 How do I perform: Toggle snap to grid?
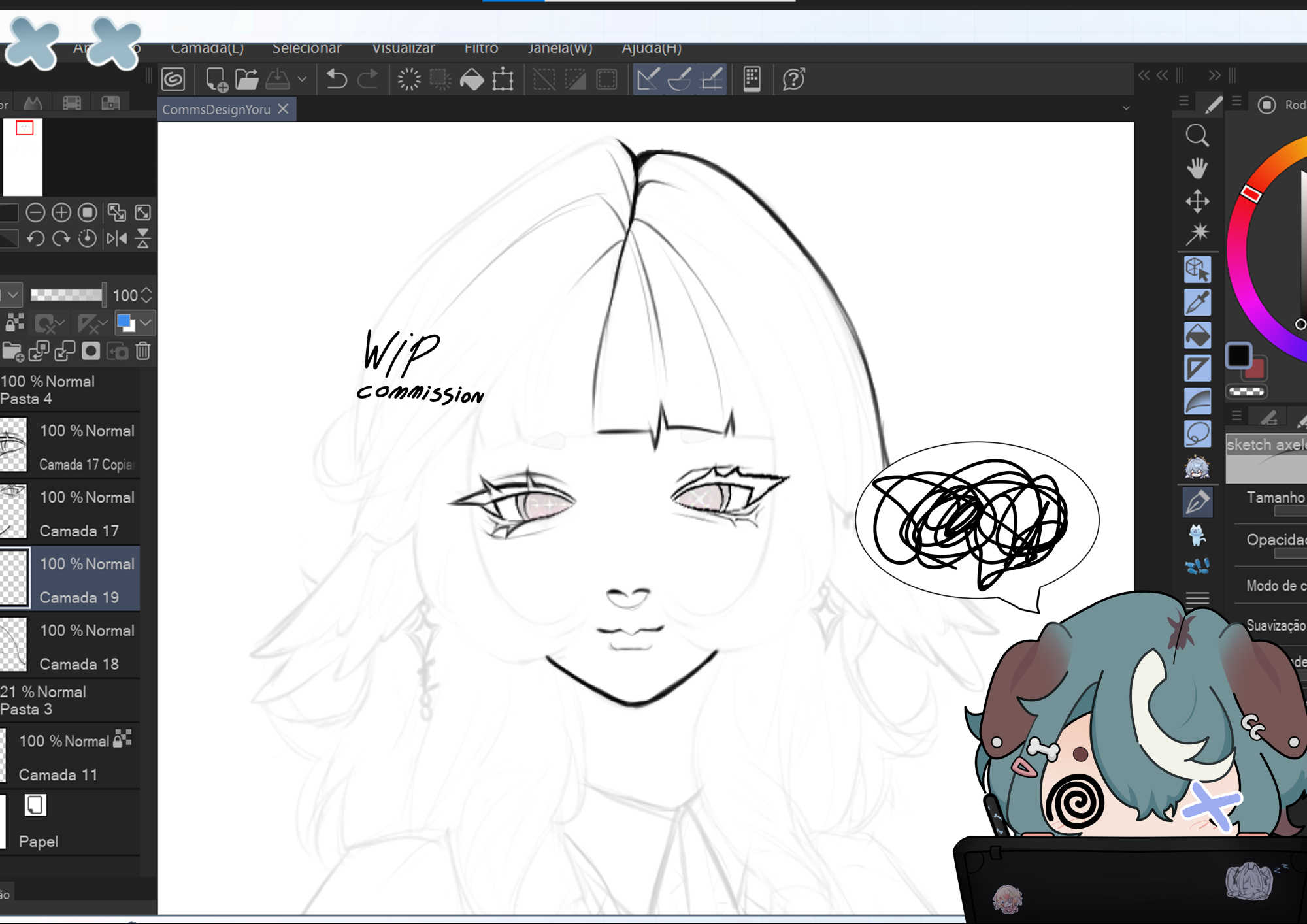711,80
